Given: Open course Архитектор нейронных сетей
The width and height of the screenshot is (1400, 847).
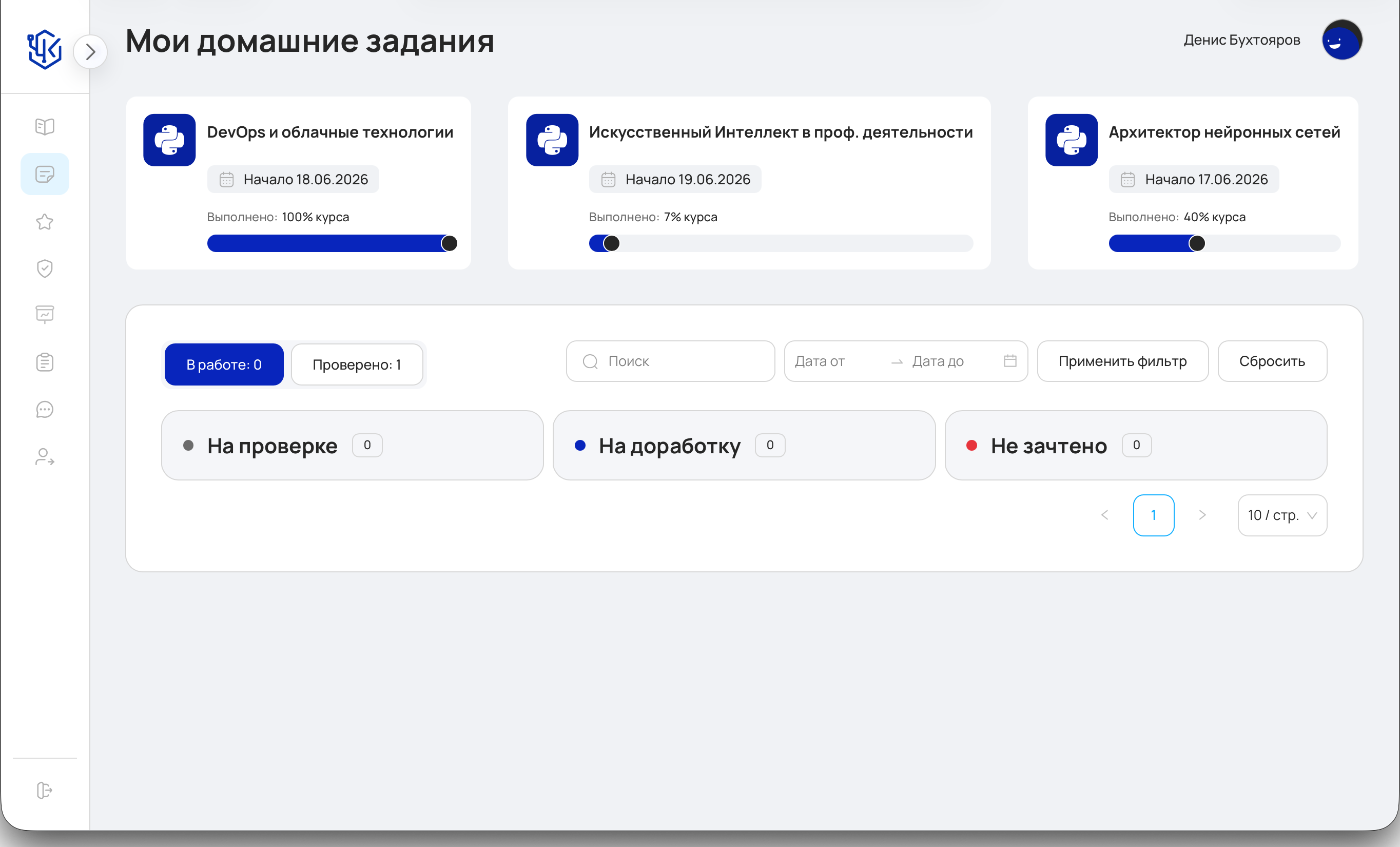Looking at the screenshot, I should (1224, 132).
